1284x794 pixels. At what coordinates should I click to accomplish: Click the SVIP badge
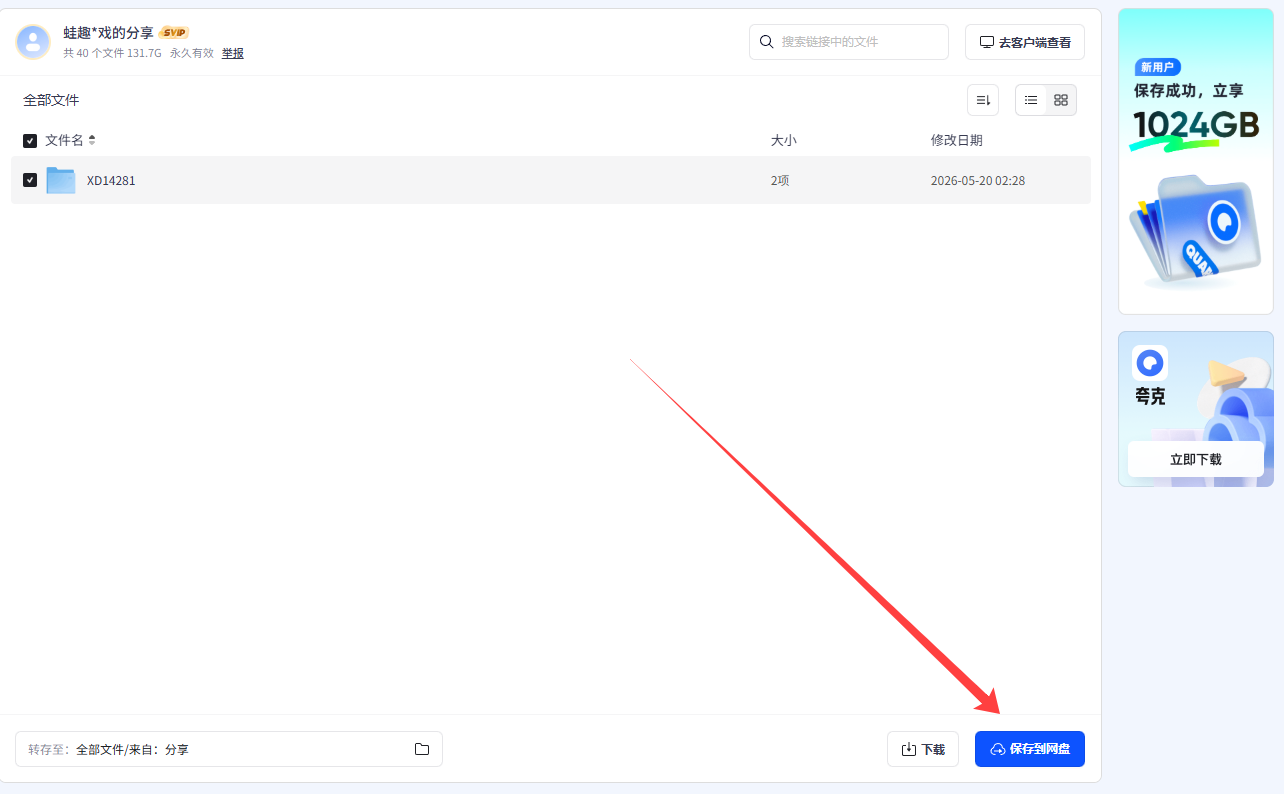(x=174, y=32)
